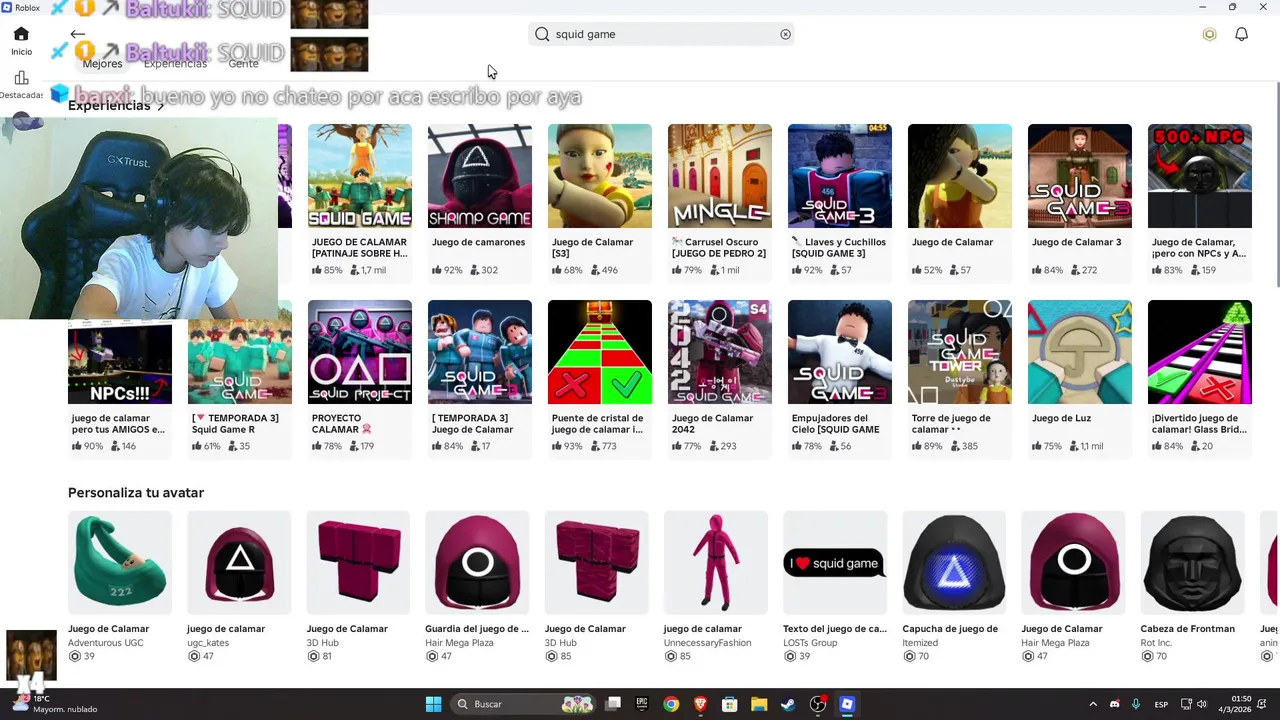The height and width of the screenshot is (720, 1280).
Task: Click the LOSTs Group creator name
Action: point(810,643)
